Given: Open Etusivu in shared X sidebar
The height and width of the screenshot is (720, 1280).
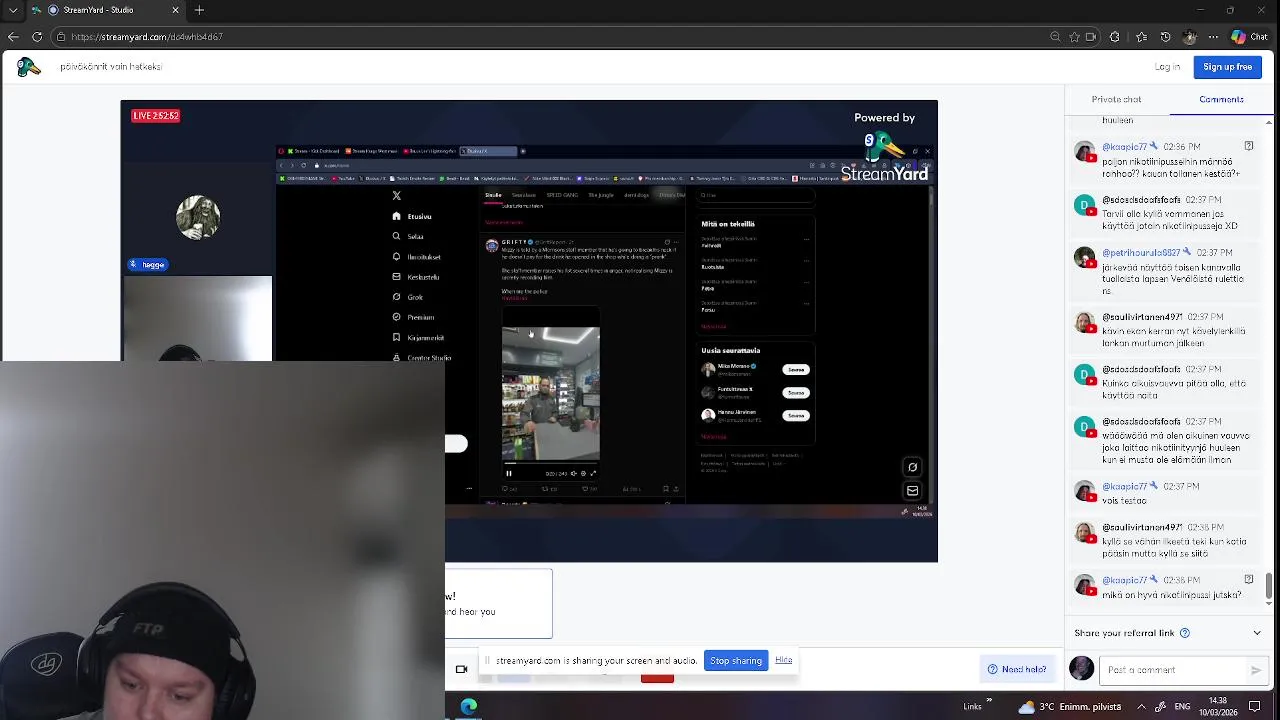Looking at the screenshot, I should click(x=413, y=216).
